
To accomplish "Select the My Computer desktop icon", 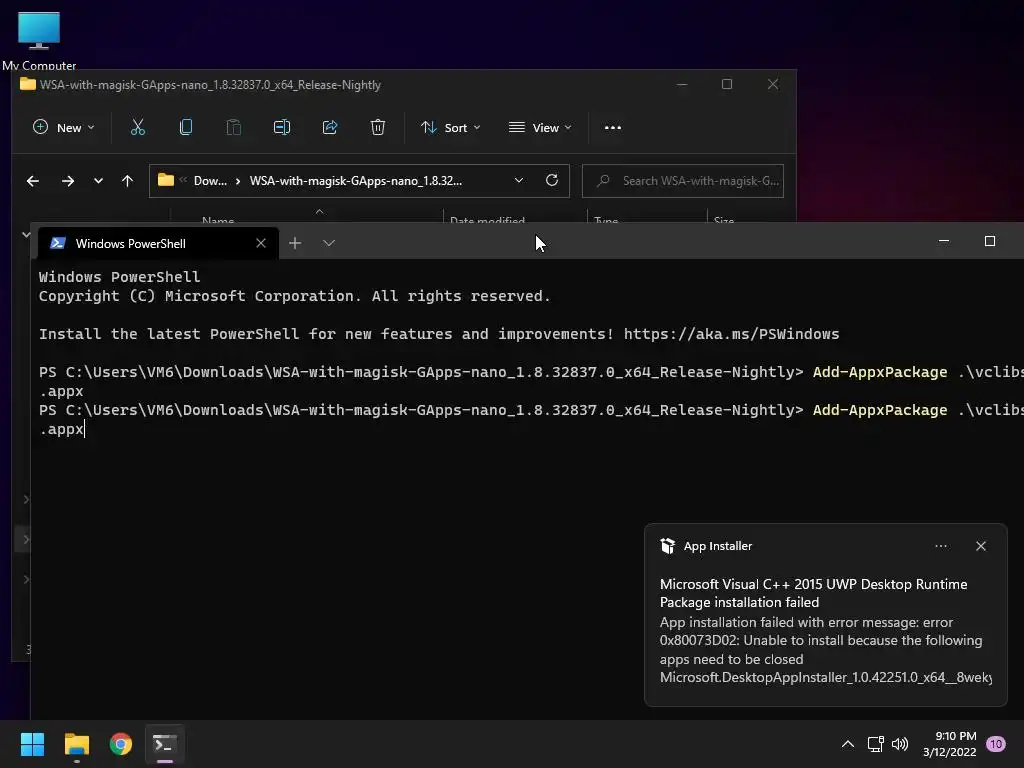I will pyautogui.click(x=39, y=39).
